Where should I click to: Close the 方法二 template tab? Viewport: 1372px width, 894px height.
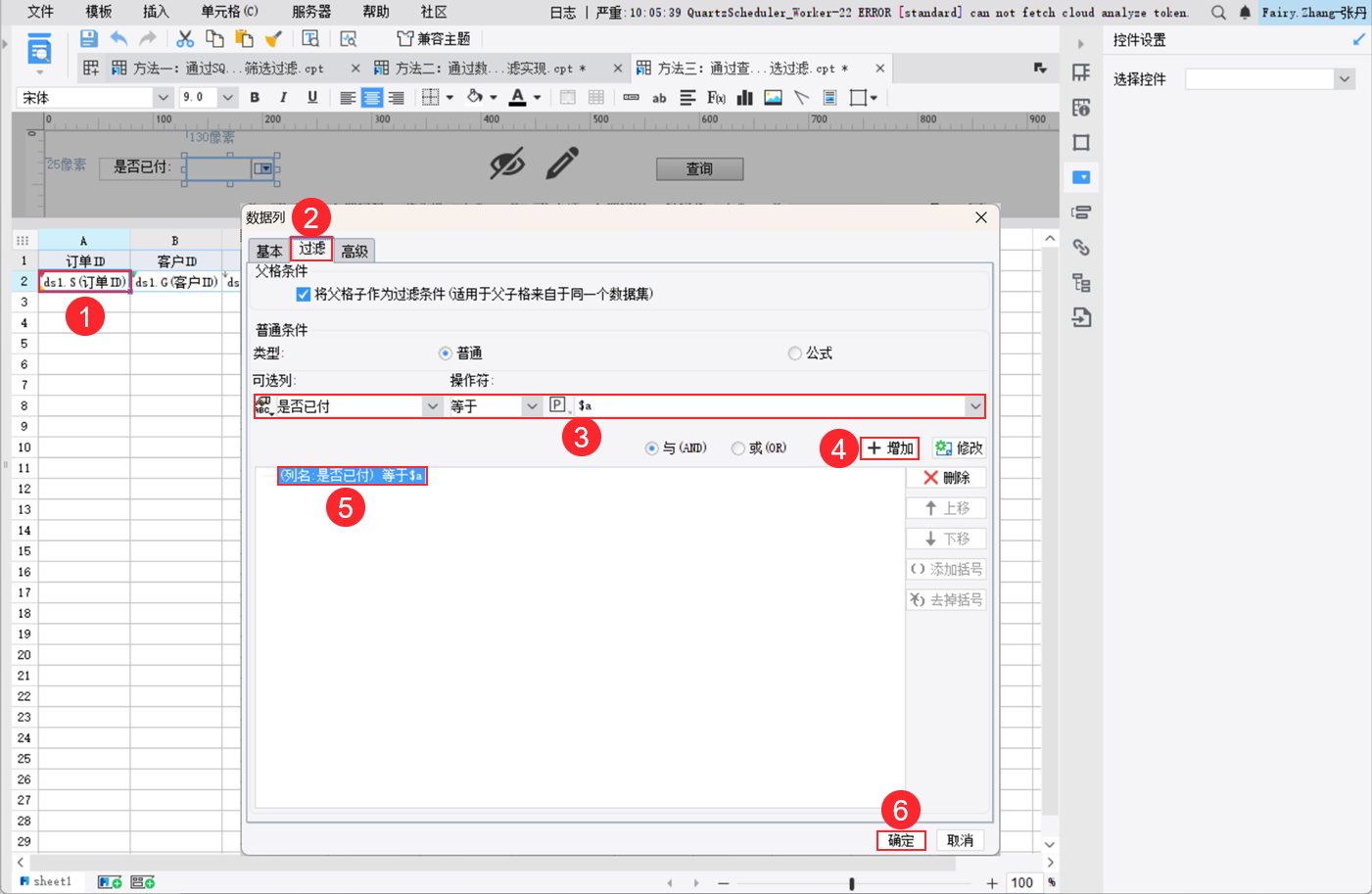(x=617, y=69)
